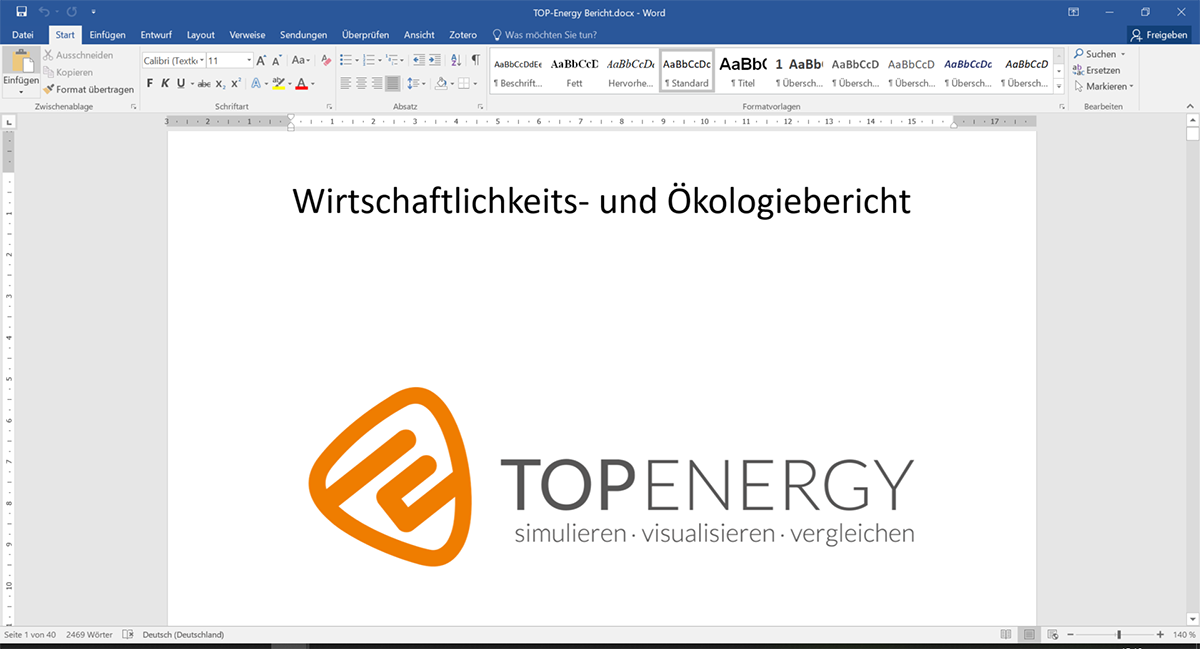Image resolution: width=1200 pixels, height=649 pixels.
Task: Increase paragraph indent
Action: point(435,61)
